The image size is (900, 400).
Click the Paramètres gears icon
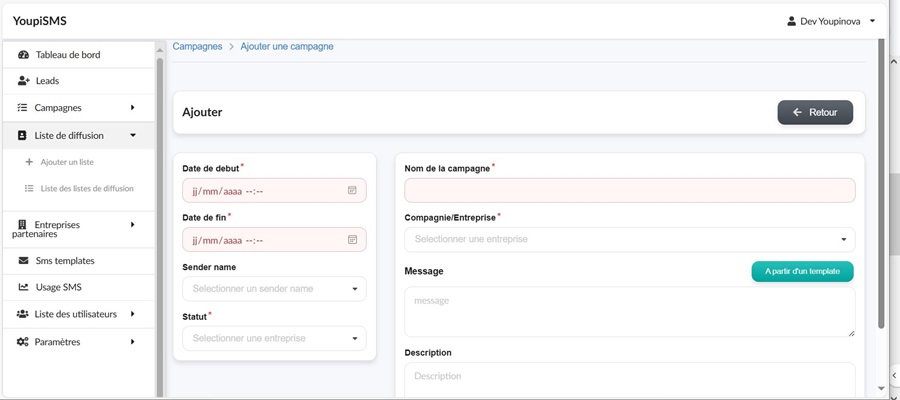22,341
